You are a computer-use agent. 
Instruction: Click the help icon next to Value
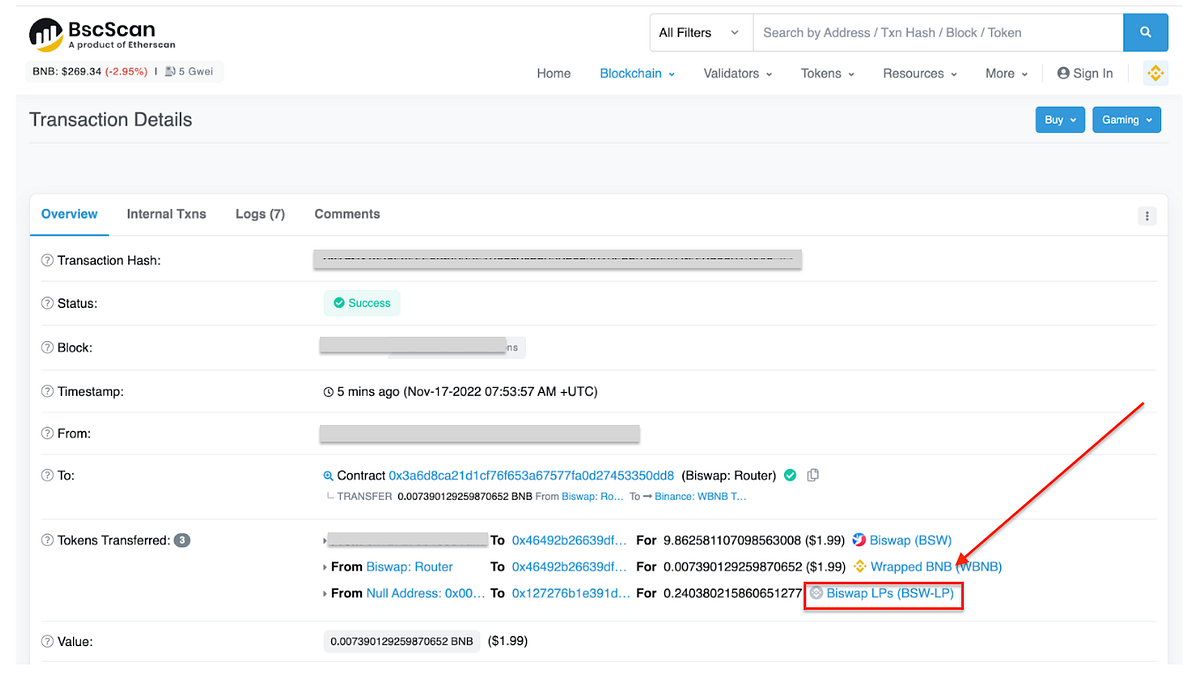click(47, 641)
